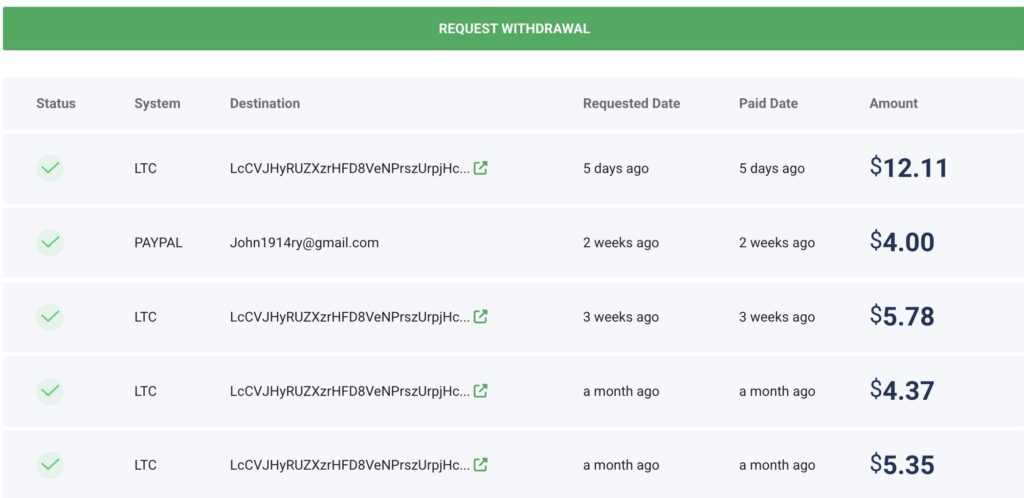Select the Destination column header

pos(264,103)
